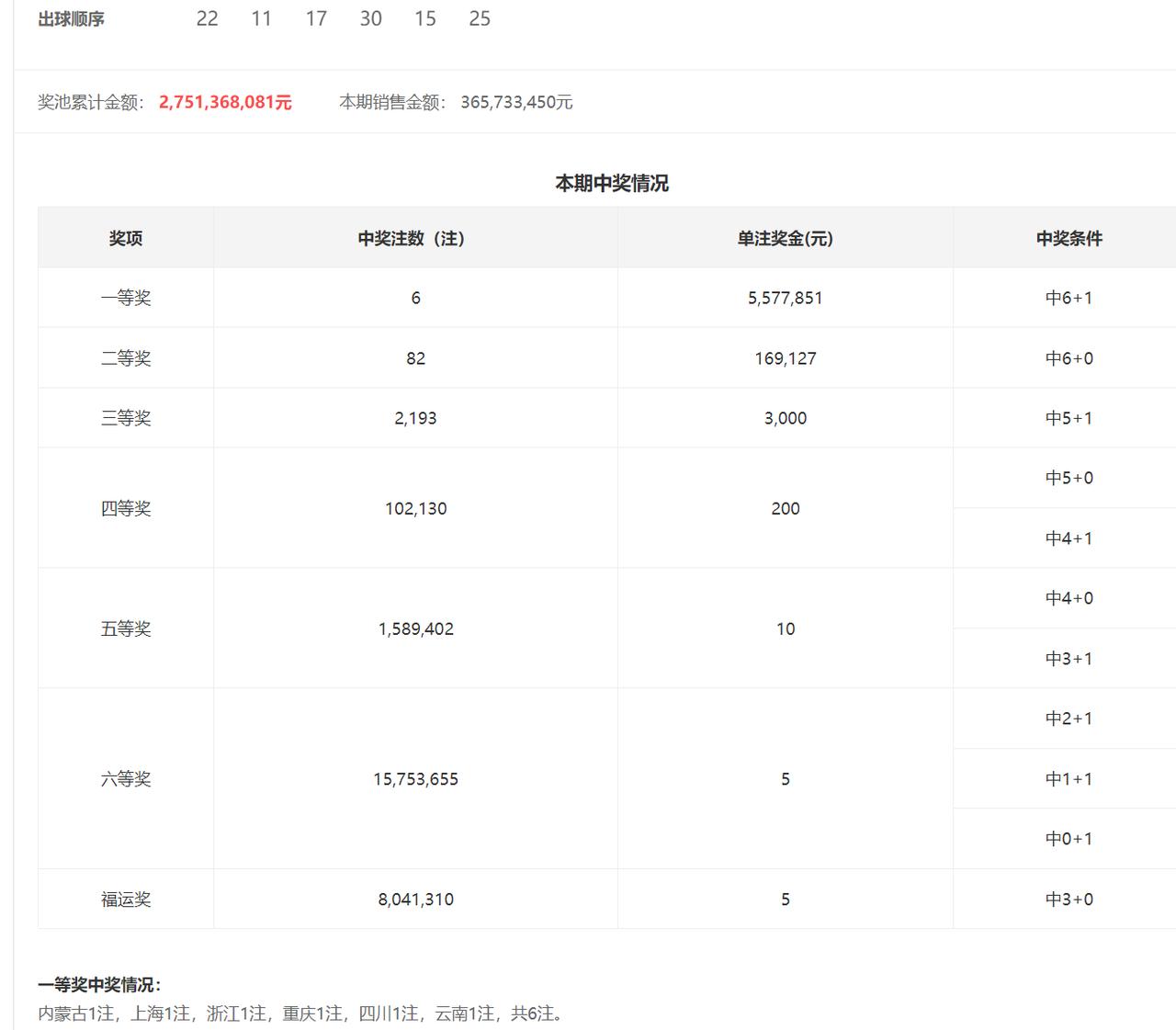The width and height of the screenshot is (1176, 1030).
Task: Click the 一等奖中奖情况: heading
Action: click(x=100, y=985)
